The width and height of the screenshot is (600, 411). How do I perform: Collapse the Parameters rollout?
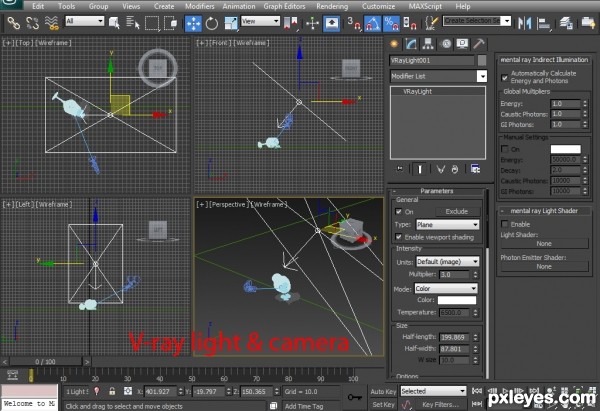(437, 191)
